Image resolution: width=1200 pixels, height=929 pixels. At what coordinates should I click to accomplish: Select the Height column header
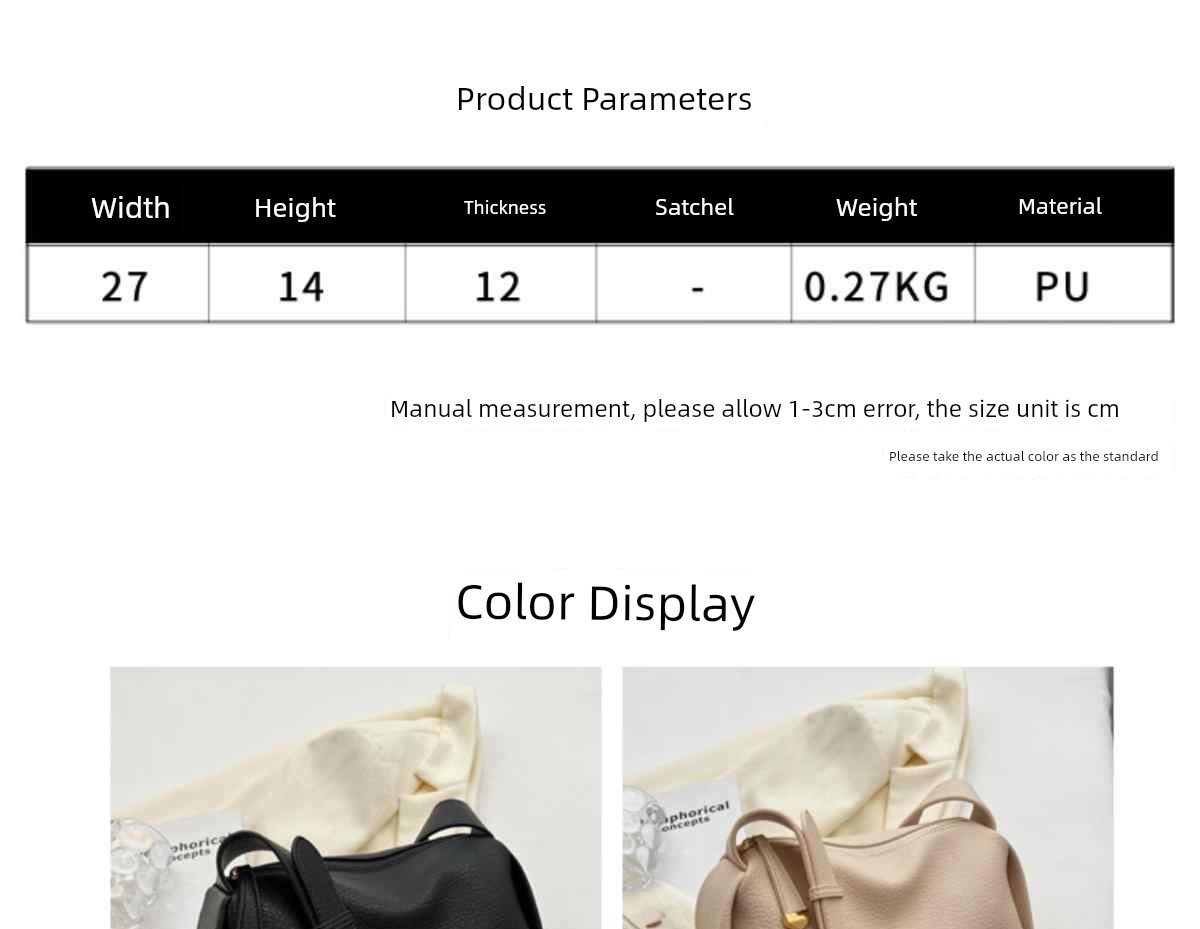(295, 207)
